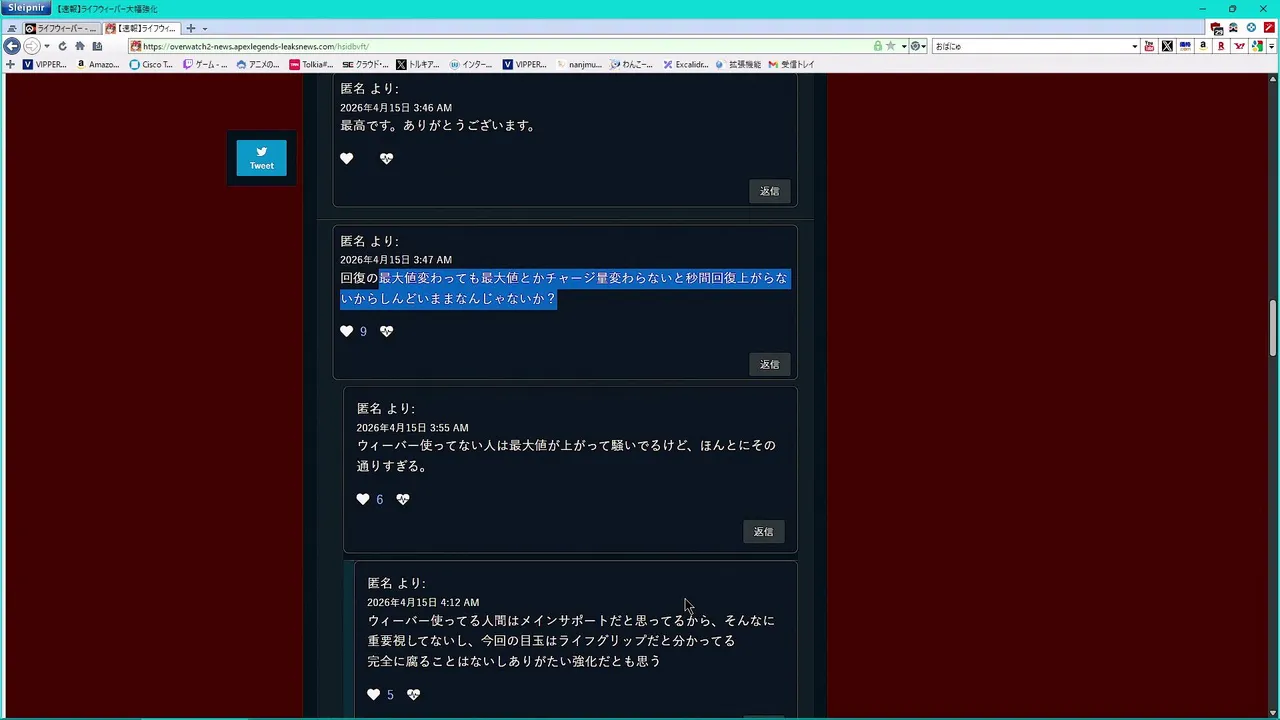Image resolution: width=1280 pixels, height=720 pixels.
Task: Click the history icon beside Home
Action: (97, 46)
